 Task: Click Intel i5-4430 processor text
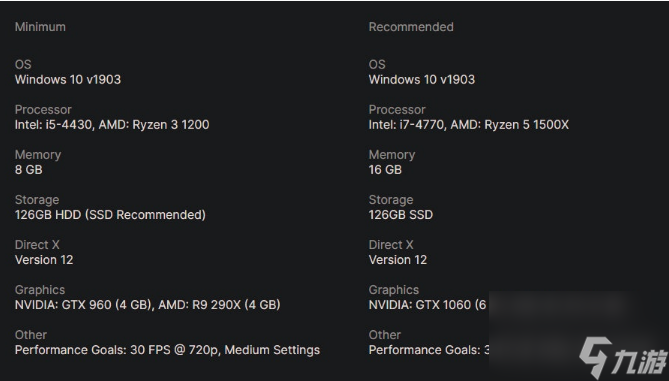pos(112,125)
